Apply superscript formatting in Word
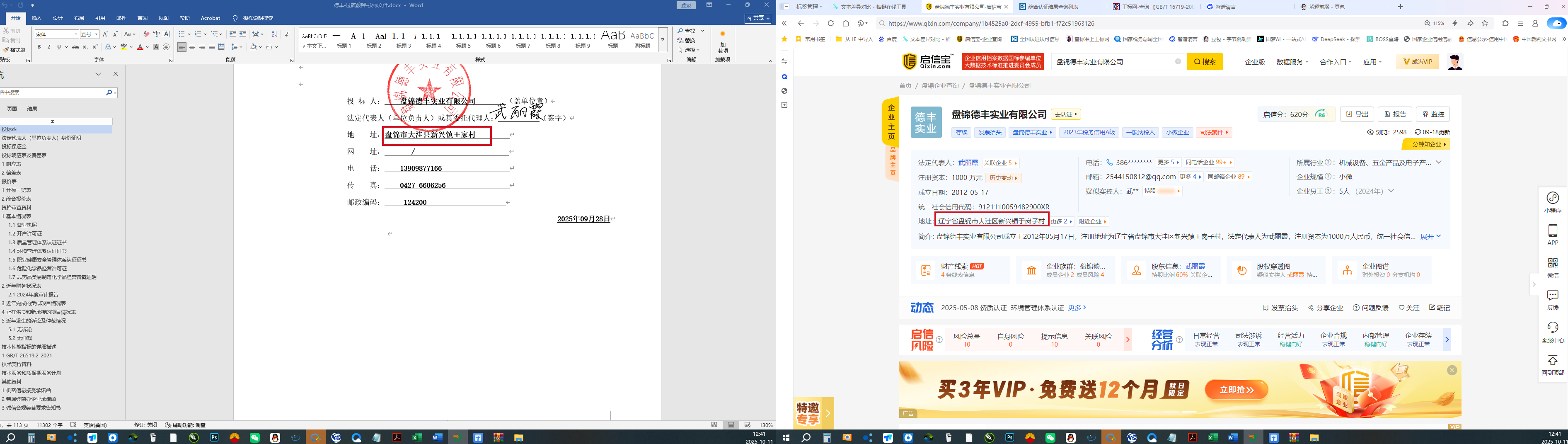1568x444 pixels. pyautogui.click(x=95, y=47)
